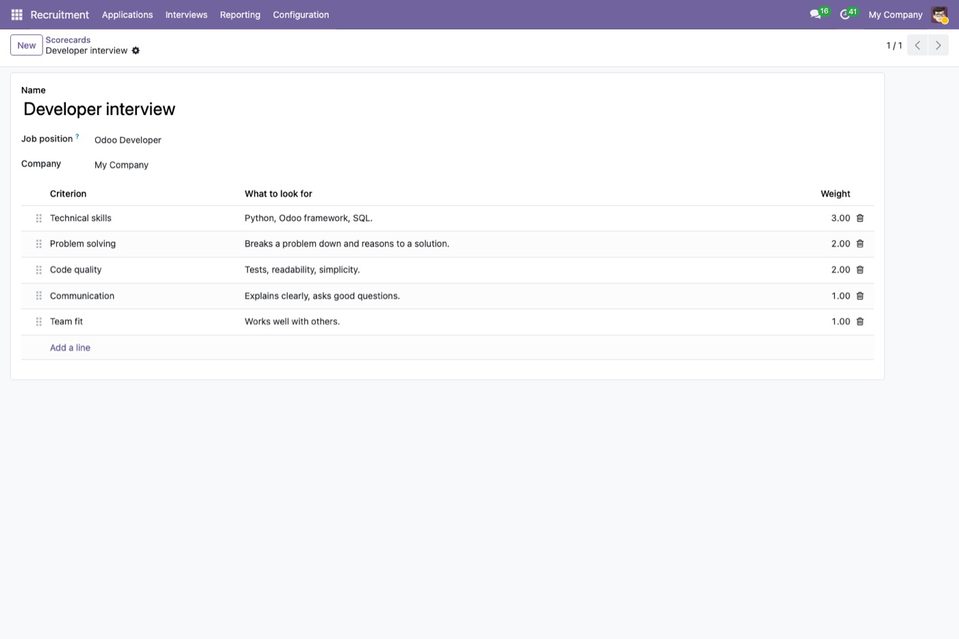
Task: Open the gear actions menu beside Developer interview
Action: tap(136, 51)
